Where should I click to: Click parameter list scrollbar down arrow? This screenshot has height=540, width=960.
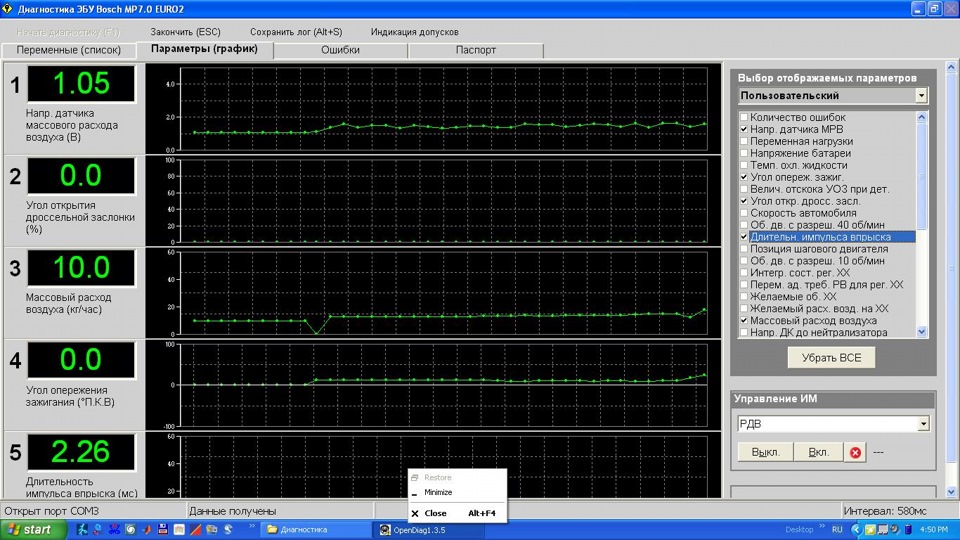point(922,332)
